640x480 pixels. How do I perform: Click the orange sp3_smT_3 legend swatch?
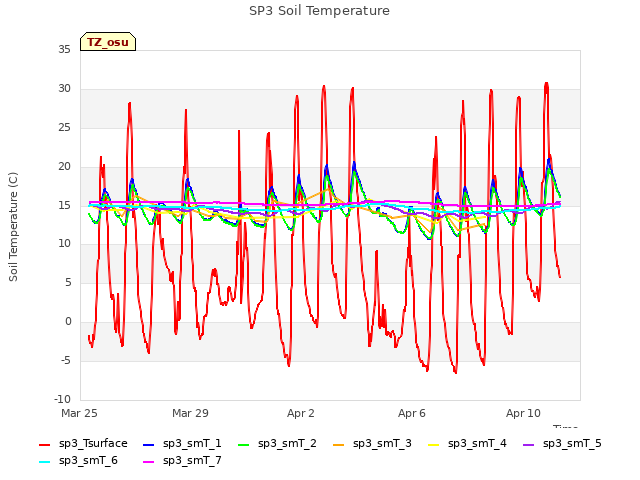point(338,445)
